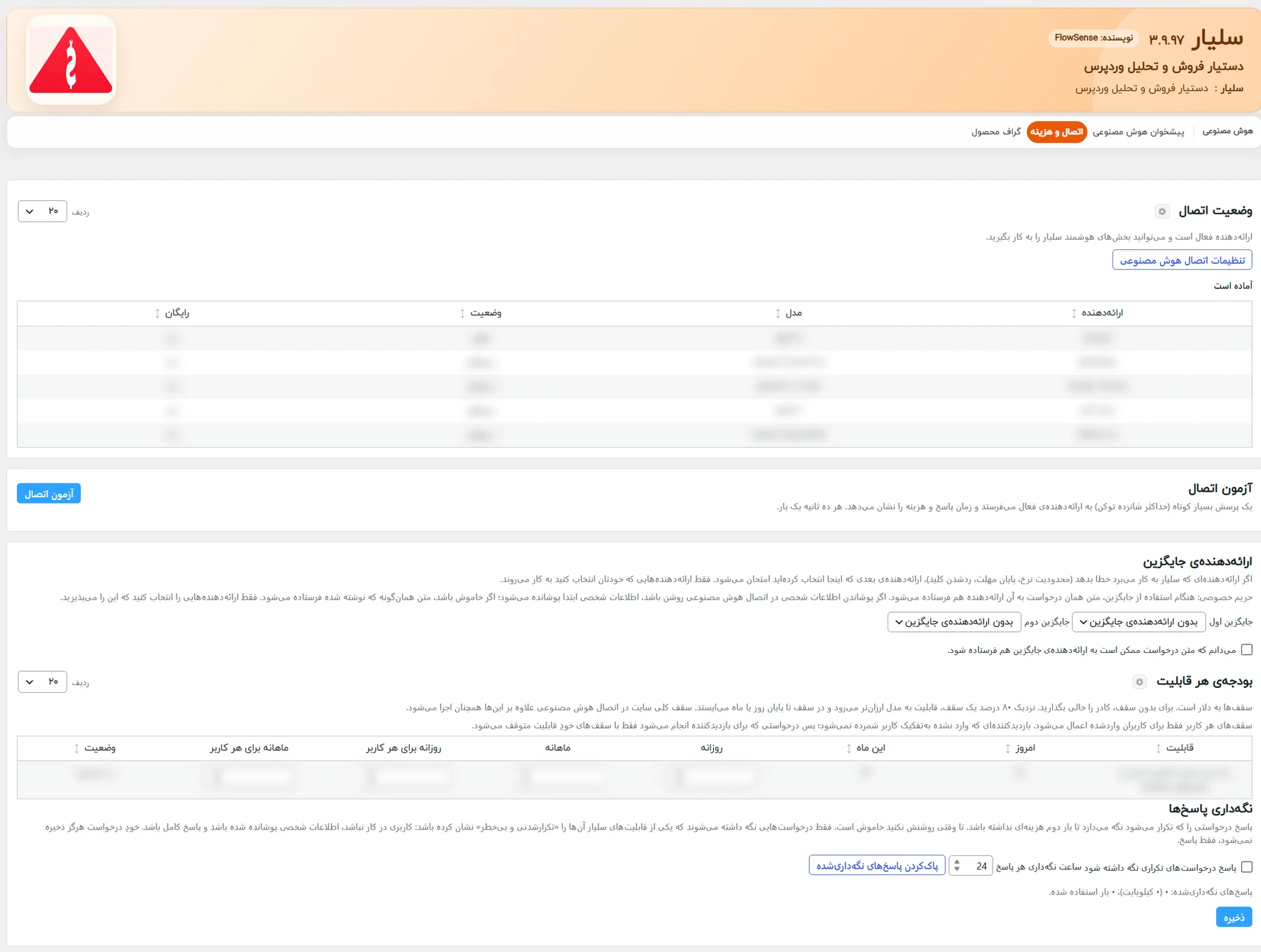
Task: Click the FlowSense author badge
Action: pos(1094,38)
